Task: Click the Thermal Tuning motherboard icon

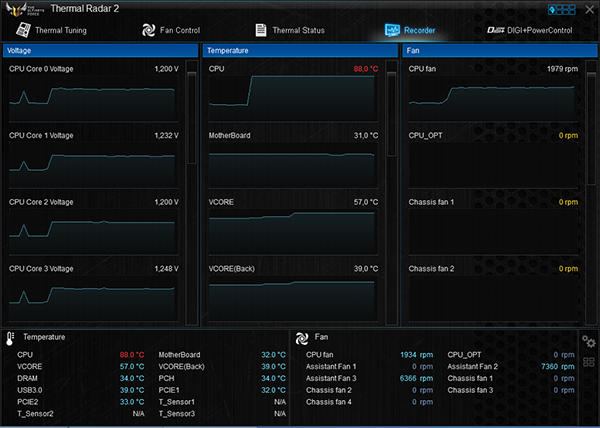Action: pyautogui.click(x=23, y=30)
